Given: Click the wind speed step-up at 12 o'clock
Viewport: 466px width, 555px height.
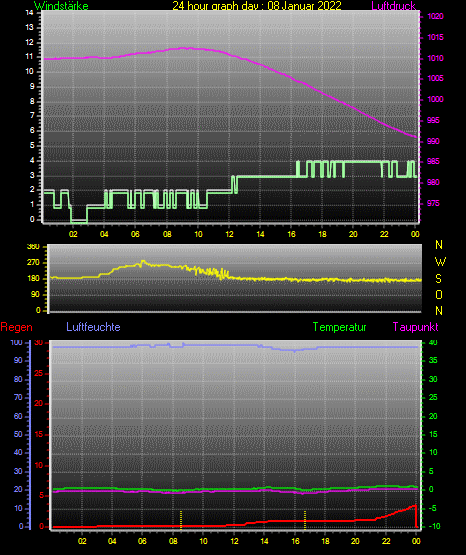Looking at the screenshot, I should pyautogui.click(x=234, y=184).
